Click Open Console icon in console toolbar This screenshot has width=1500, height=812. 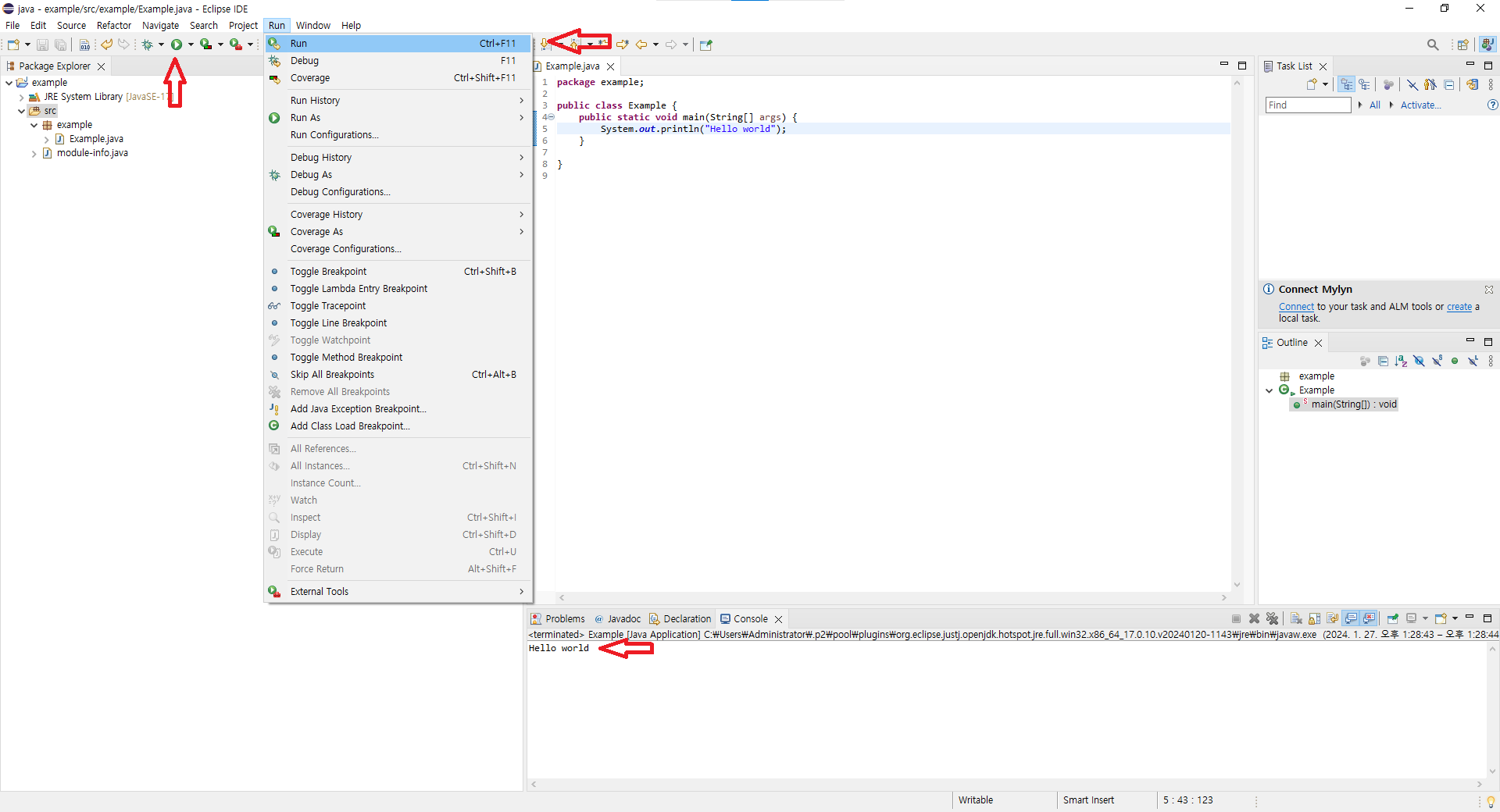(1441, 618)
